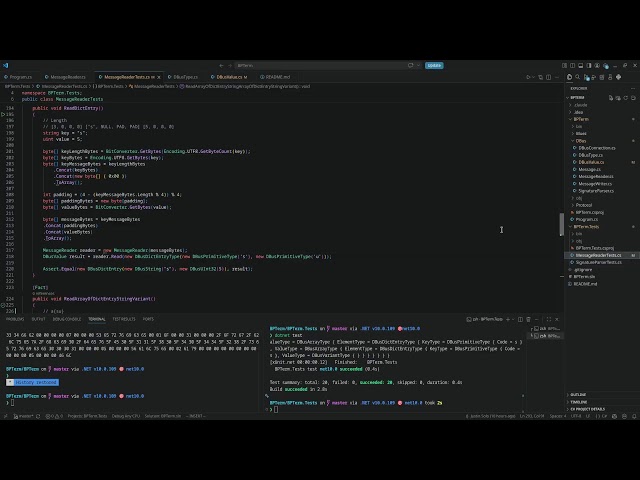Click the Update button in title bar

coord(434,65)
